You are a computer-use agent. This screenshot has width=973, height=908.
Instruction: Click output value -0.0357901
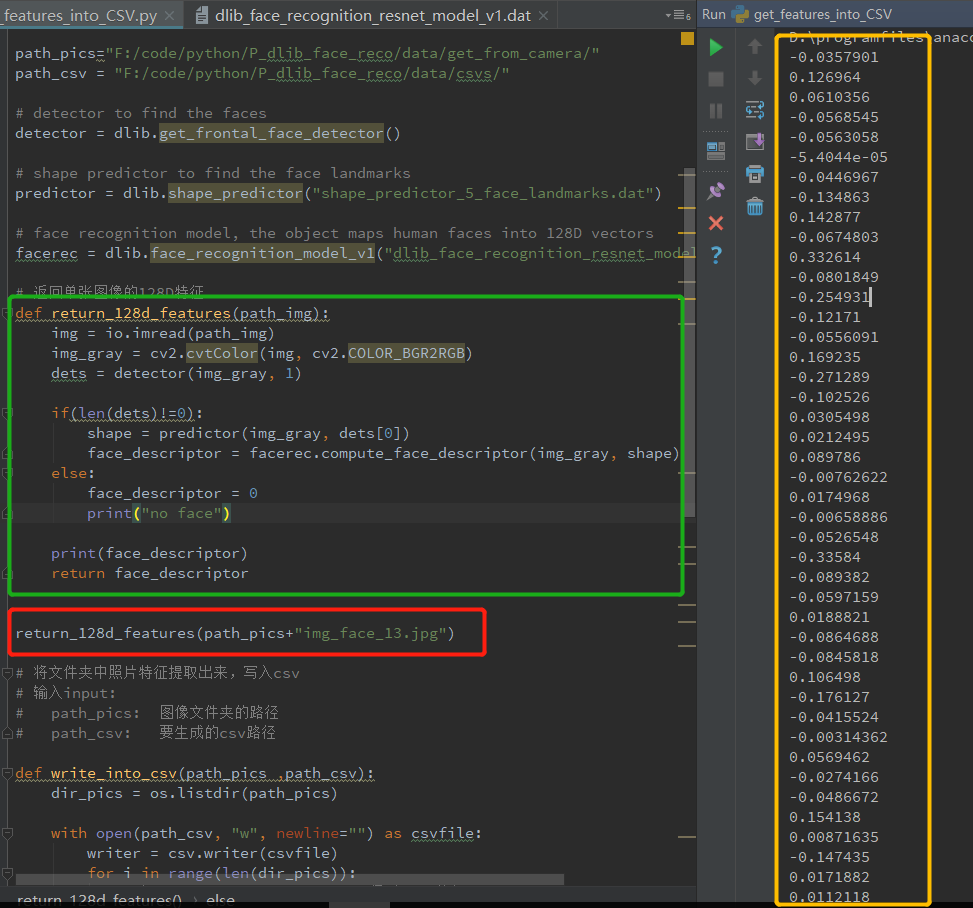pyautogui.click(x=833, y=58)
